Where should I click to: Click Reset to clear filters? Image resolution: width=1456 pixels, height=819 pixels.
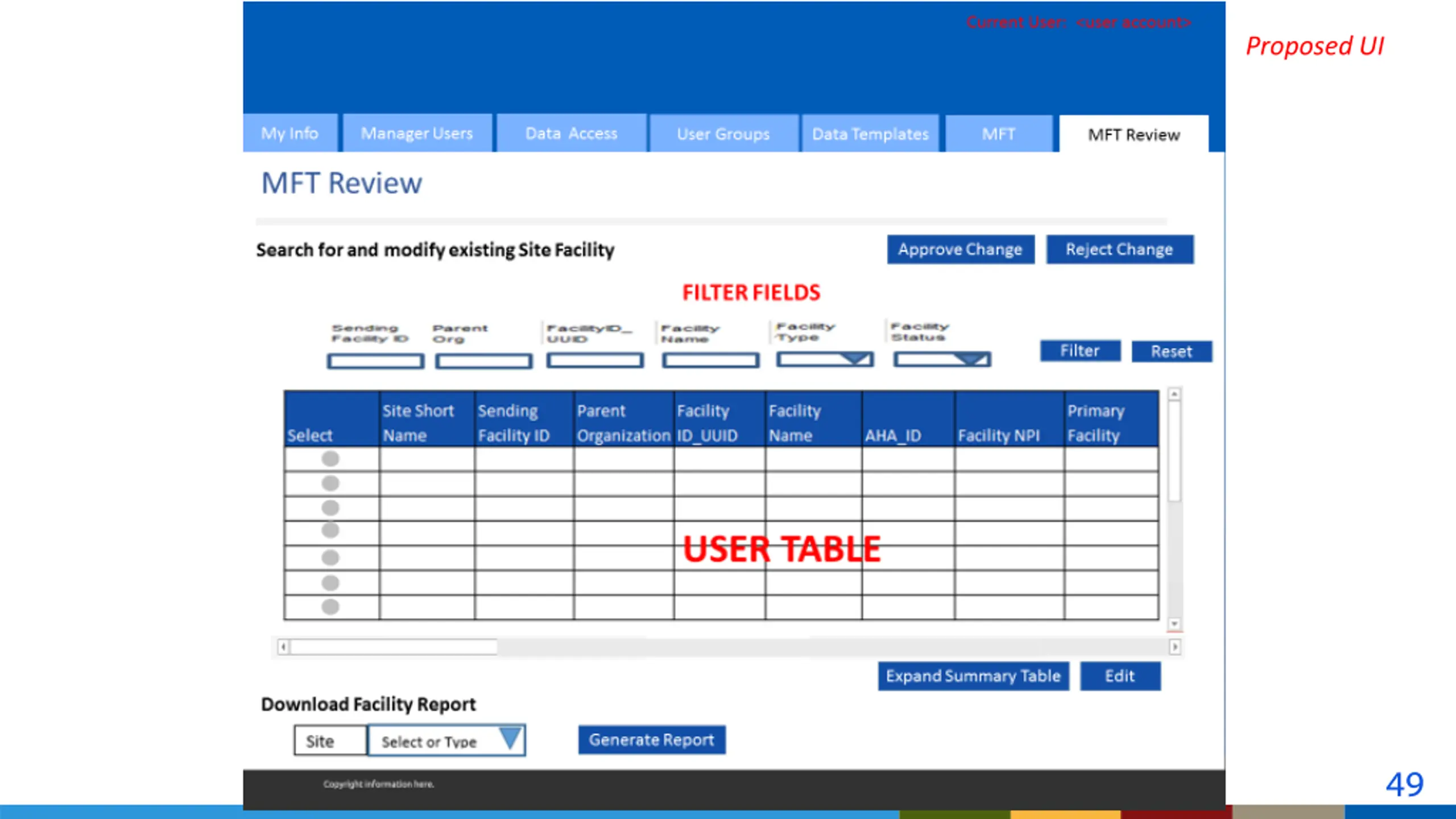(1171, 351)
